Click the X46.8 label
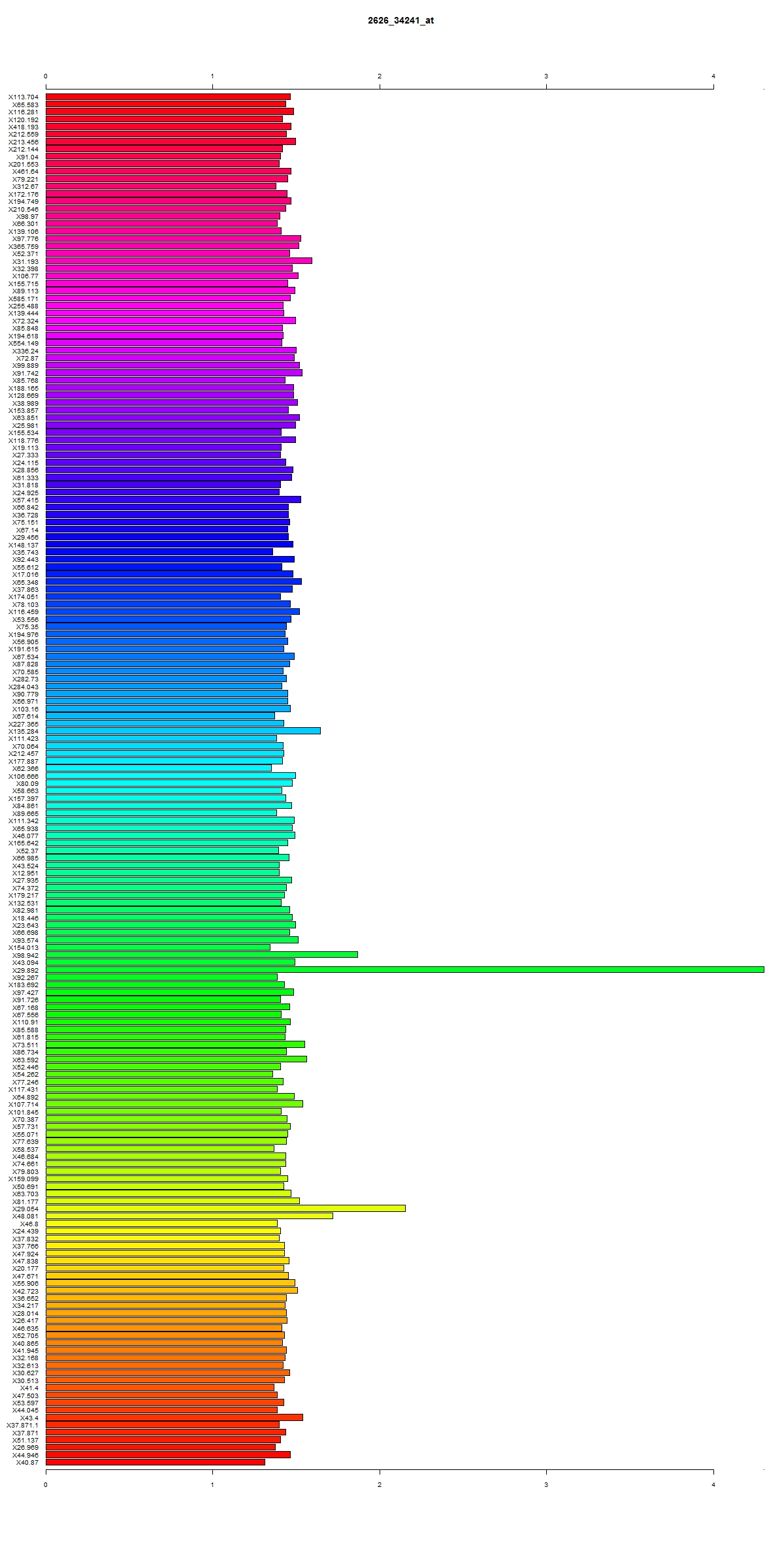The image size is (784, 1568). tap(29, 1224)
